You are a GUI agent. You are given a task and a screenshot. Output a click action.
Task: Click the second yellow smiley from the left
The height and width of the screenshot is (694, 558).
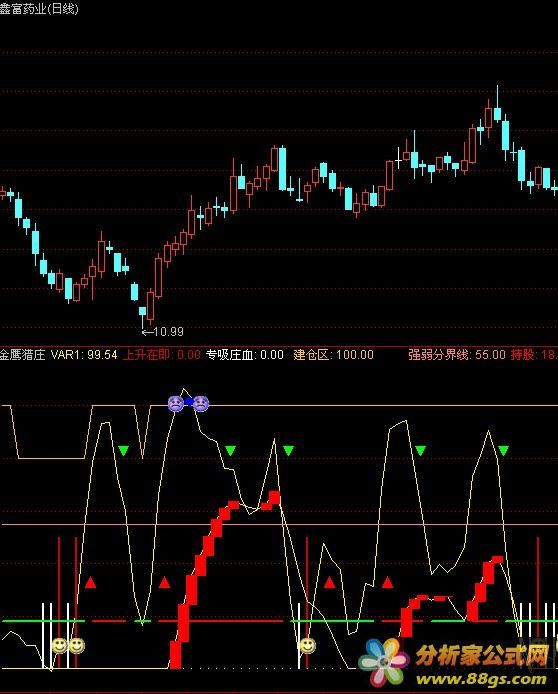pos(77,645)
